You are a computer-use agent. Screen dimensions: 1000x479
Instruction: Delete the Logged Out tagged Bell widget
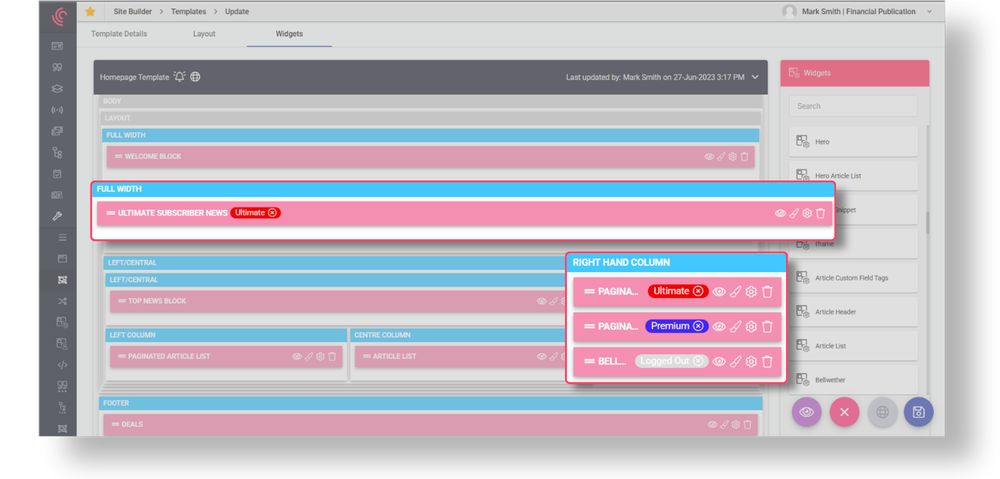pyautogui.click(x=767, y=362)
